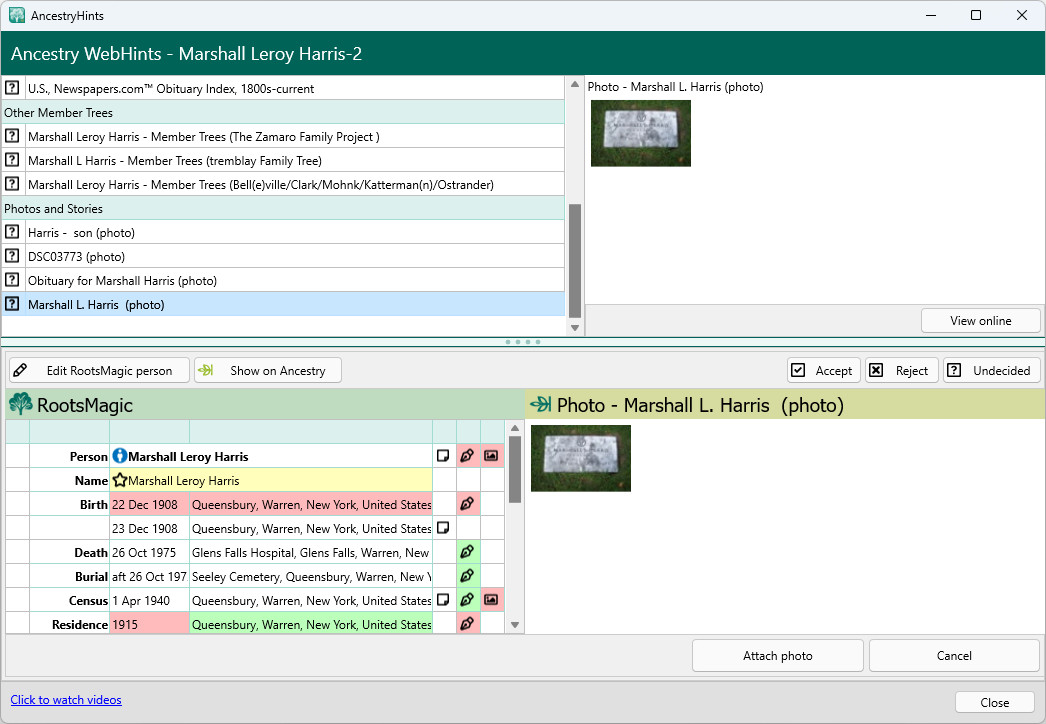The width and height of the screenshot is (1046, 724).
Task: Mark the hint as Undecided
Action: 991,370
